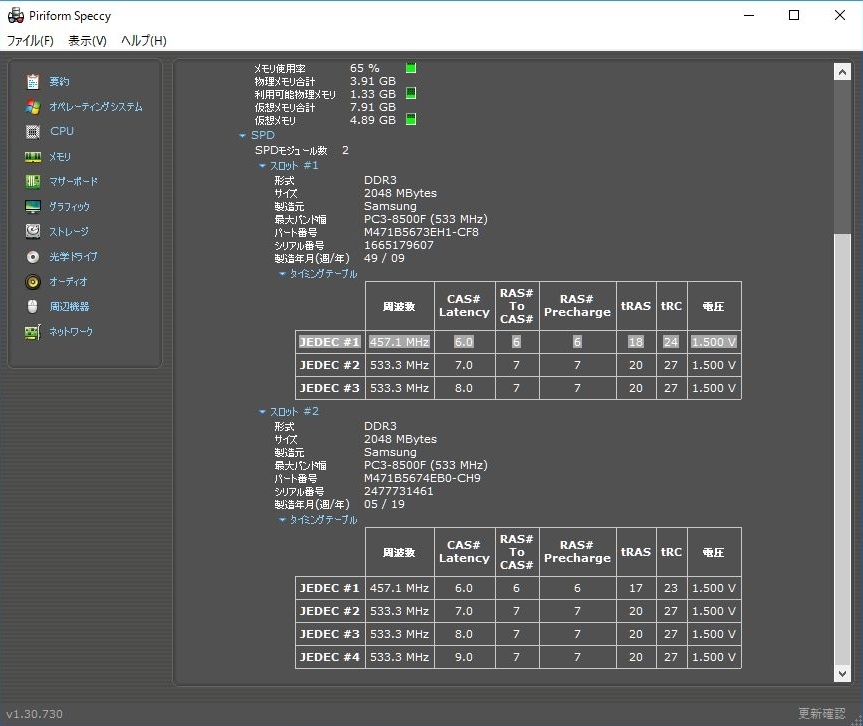Click the 利用可能物理メモリ value 1.33 GB
863x726 pixels.
(373, 94)
